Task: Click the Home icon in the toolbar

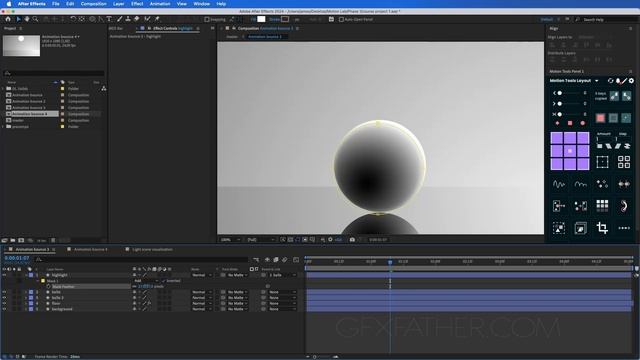Action: click(8, 19)
